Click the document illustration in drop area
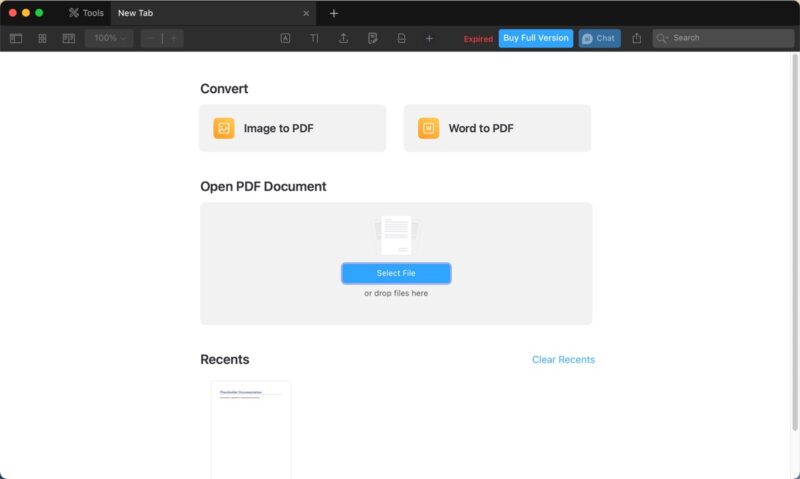This screenshot has height=479, width=800. tap(396, 235)
